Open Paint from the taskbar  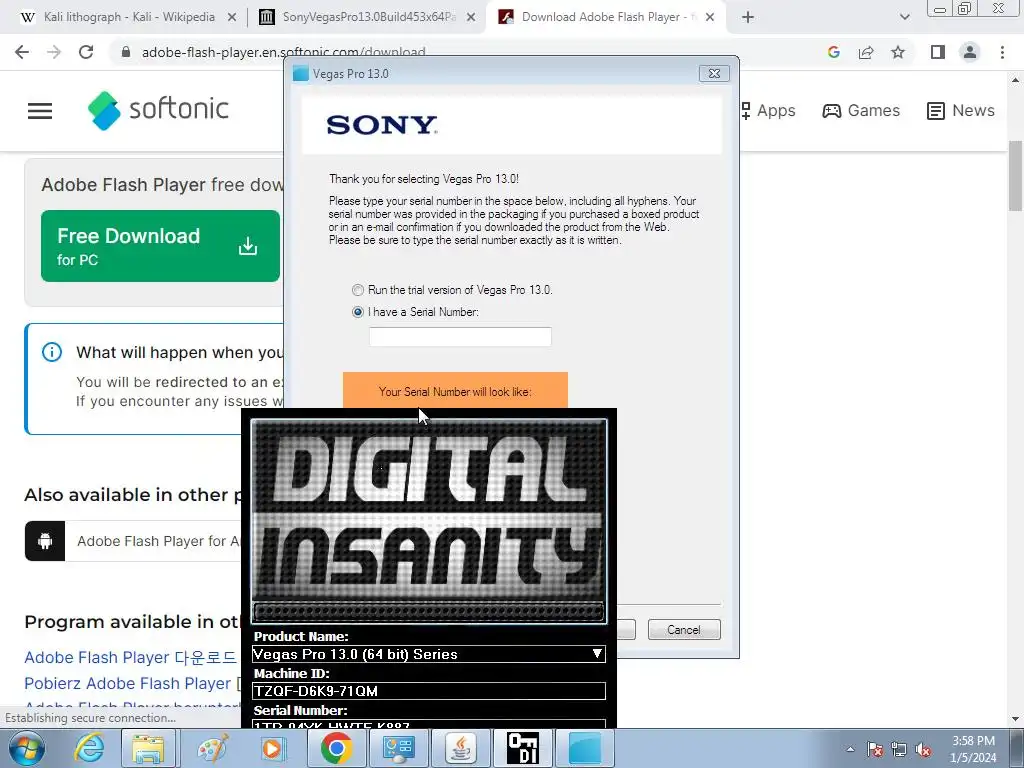click(213, 748)
